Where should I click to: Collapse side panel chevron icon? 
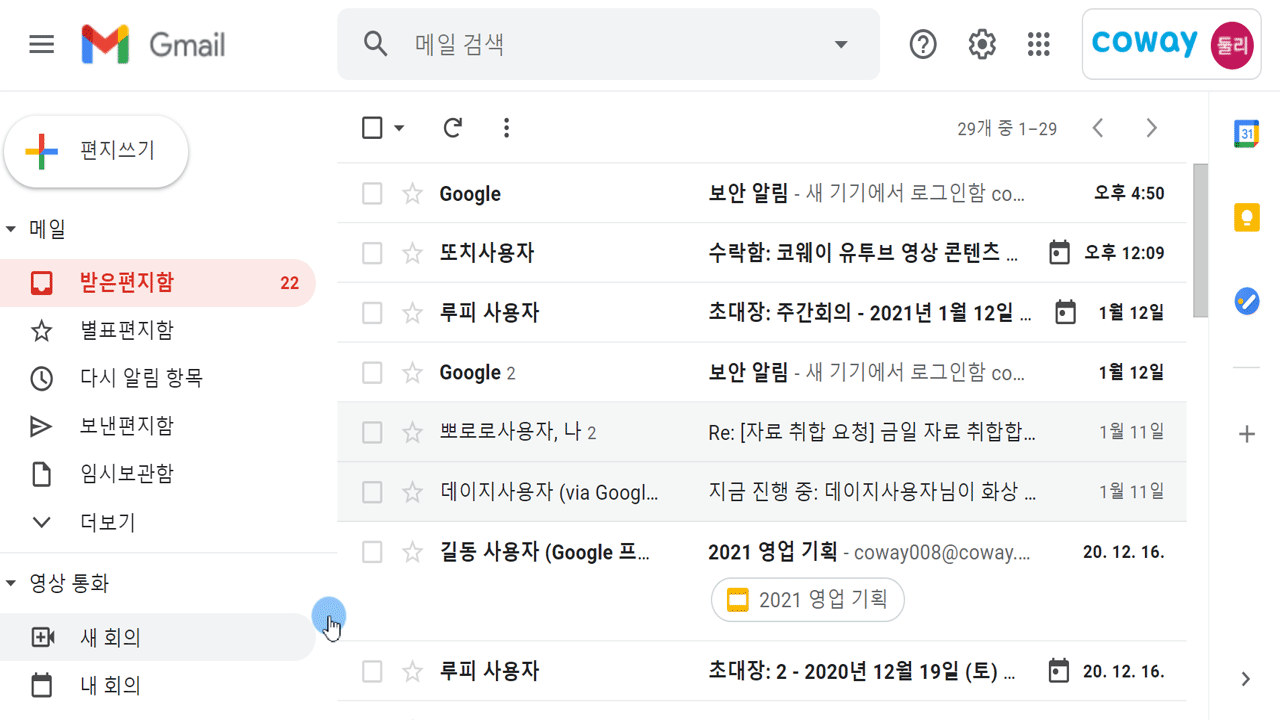[1246, 679]
